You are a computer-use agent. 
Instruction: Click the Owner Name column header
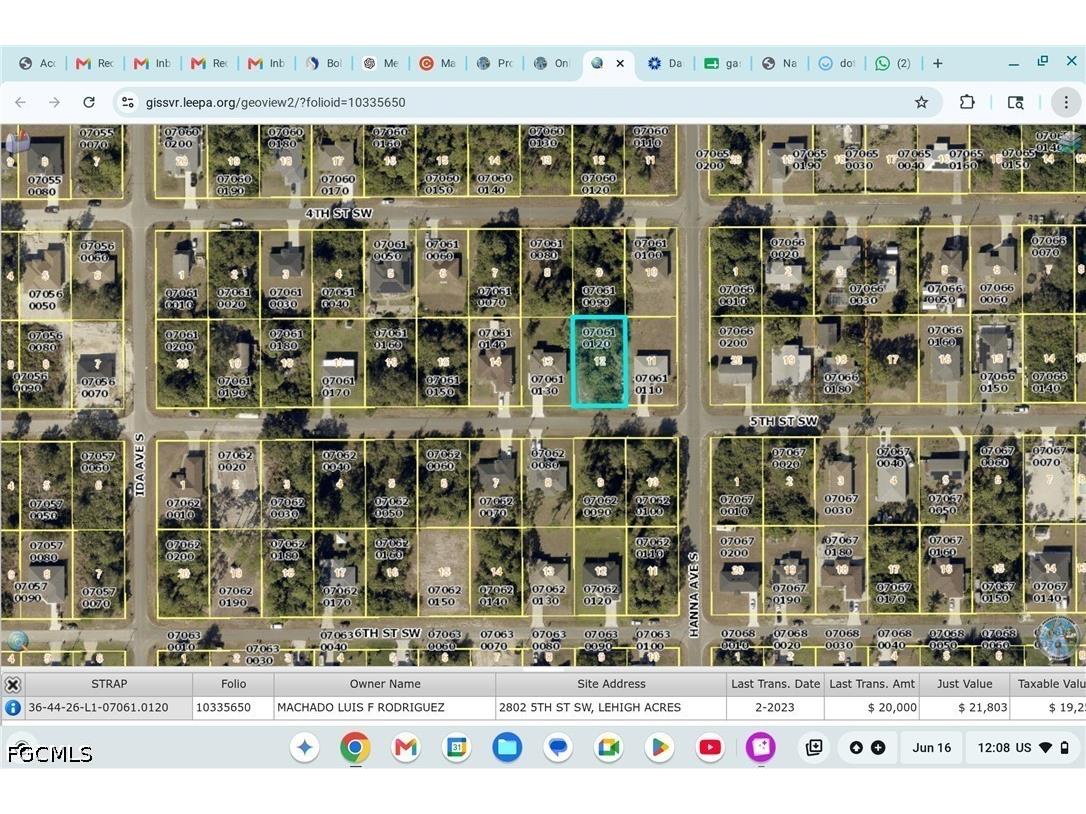pyautogui.click(x=385, y=684)
